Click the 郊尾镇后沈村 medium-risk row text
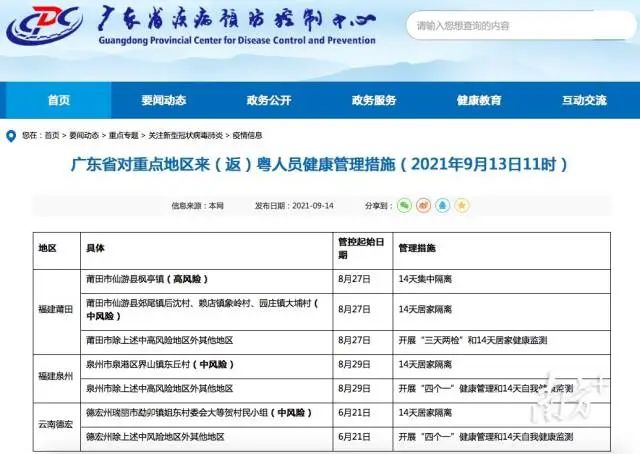640x454 pixels. coord(202,309)
